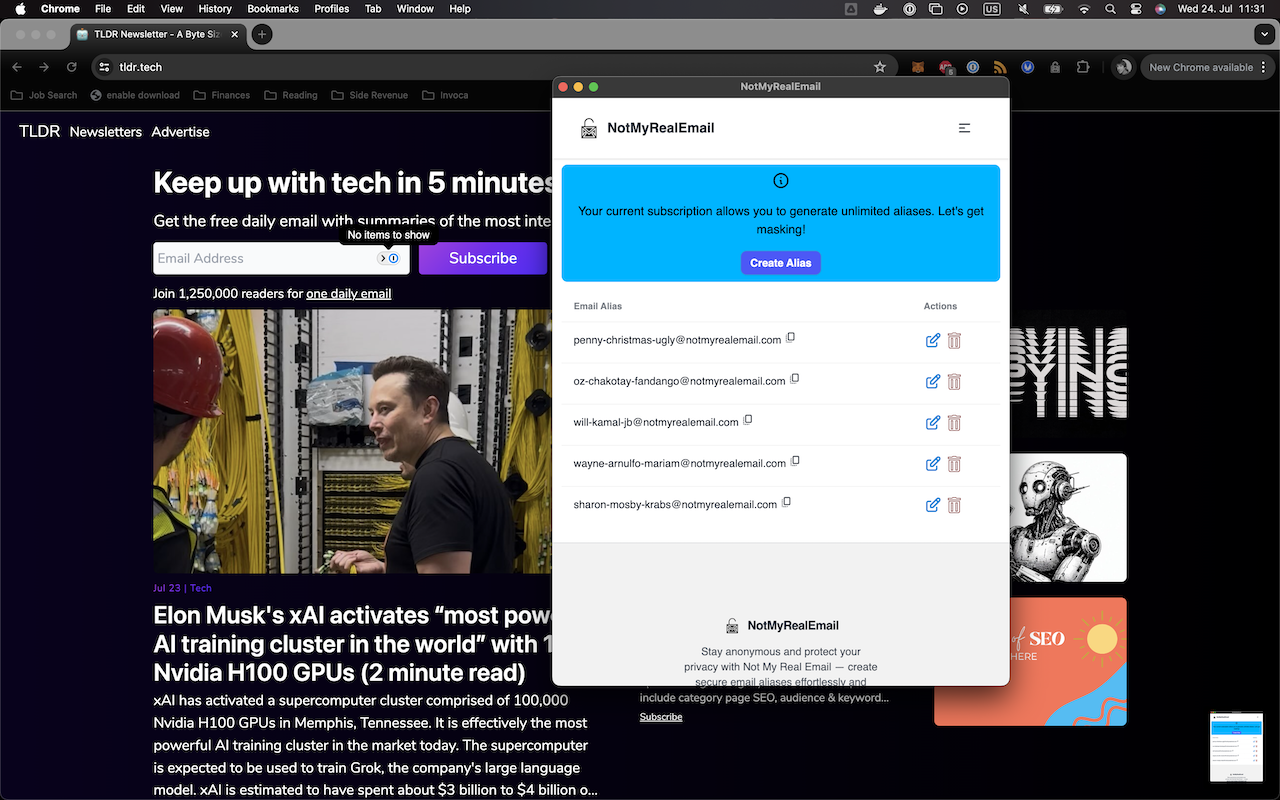The image size is (1280, 800).
Task: Copy the sharon-mosby-krabs alias address
Action: click(x=786, y=502)
